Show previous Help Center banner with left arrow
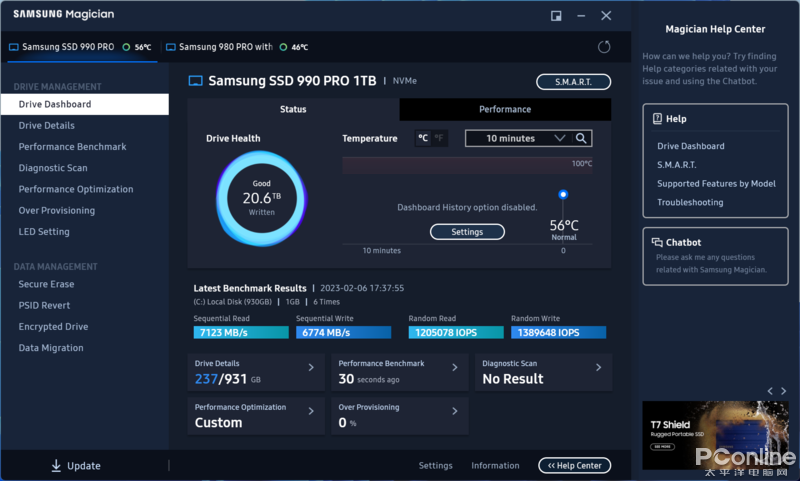 [770, 391]
